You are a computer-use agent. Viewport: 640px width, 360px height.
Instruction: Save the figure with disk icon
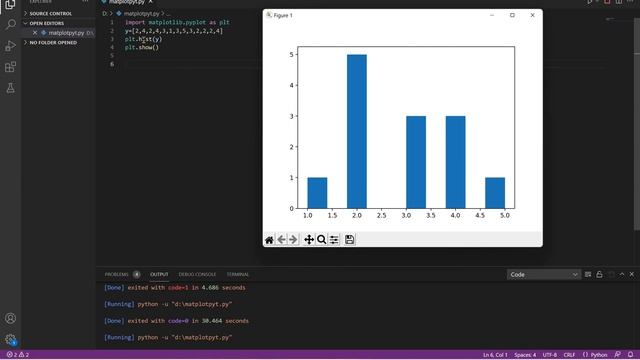coord(349,240)
